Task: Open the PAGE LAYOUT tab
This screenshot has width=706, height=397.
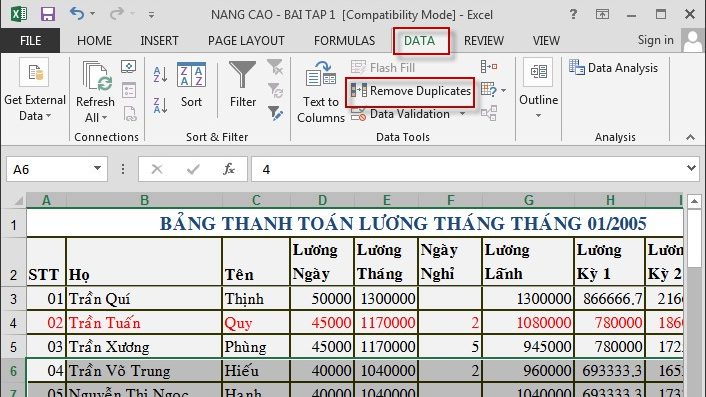Action: coord(246,41)
